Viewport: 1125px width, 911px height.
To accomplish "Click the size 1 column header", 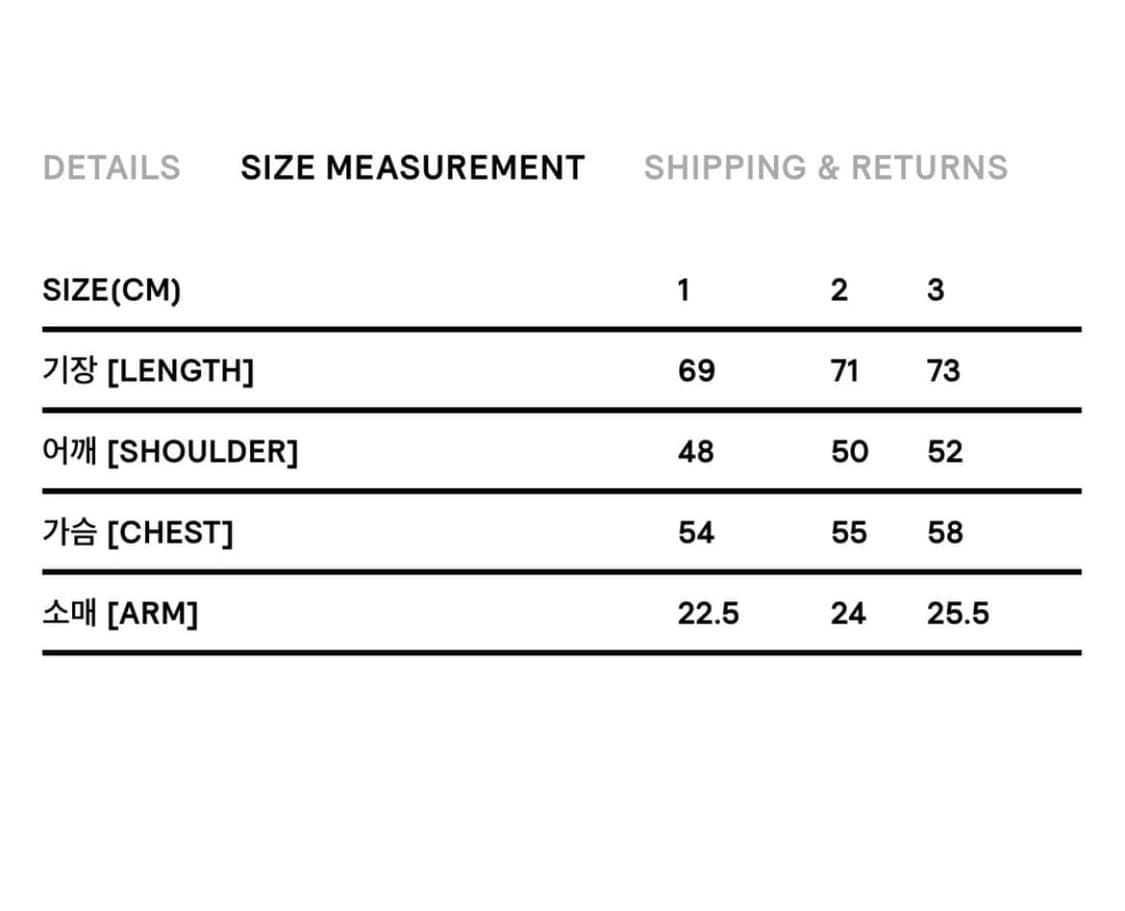I will [x=683, y=290].
